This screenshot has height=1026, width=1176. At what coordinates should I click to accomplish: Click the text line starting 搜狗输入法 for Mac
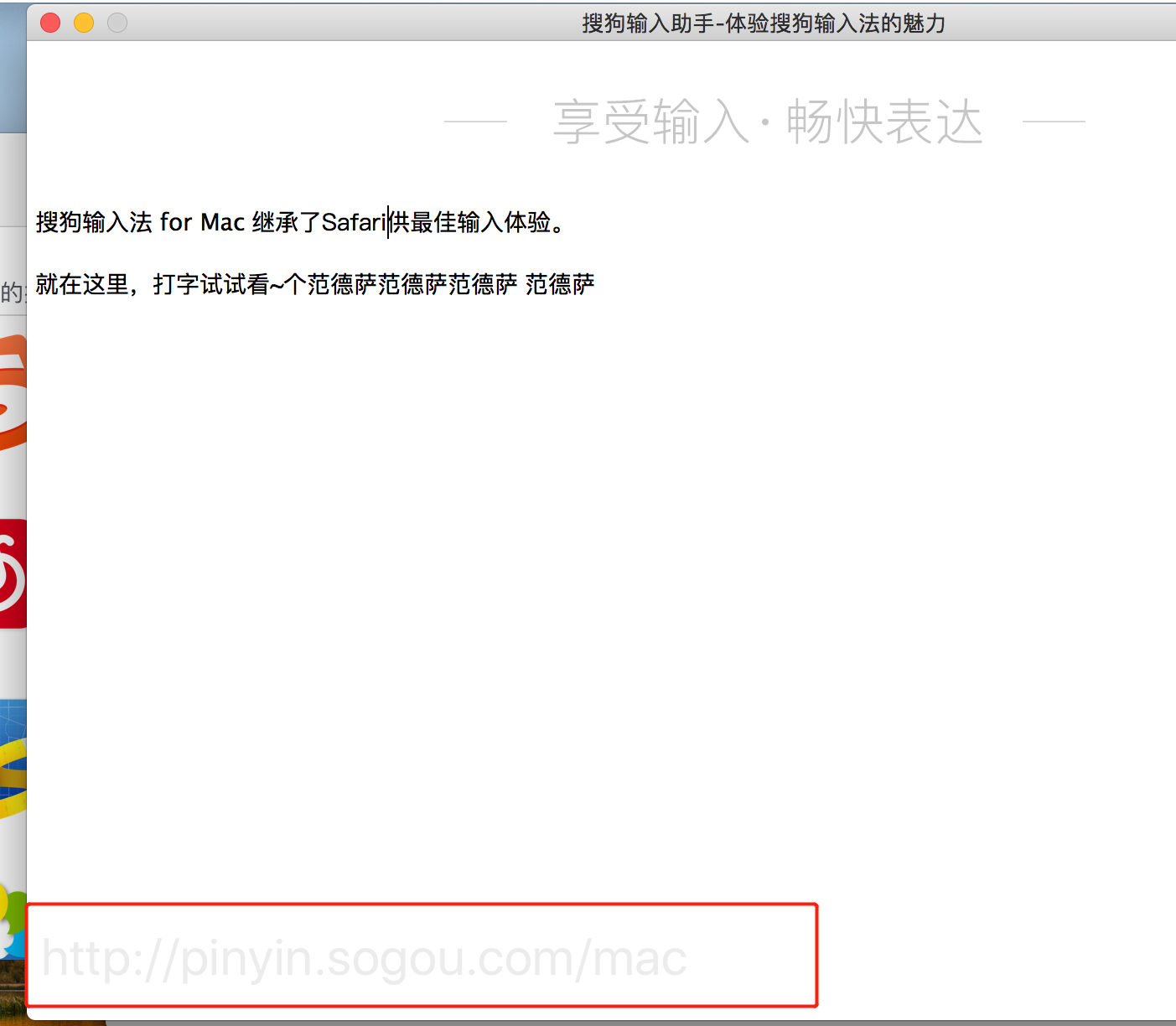click(x=302, y=222)
